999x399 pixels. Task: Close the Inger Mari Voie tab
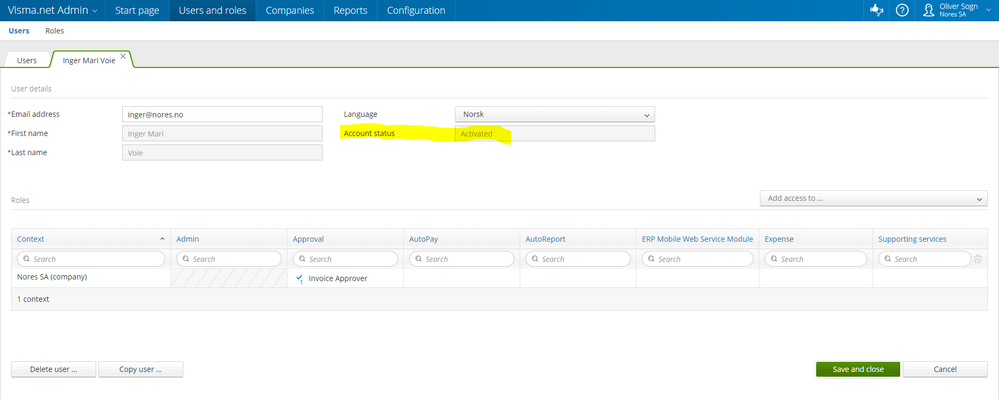(123, 56)
